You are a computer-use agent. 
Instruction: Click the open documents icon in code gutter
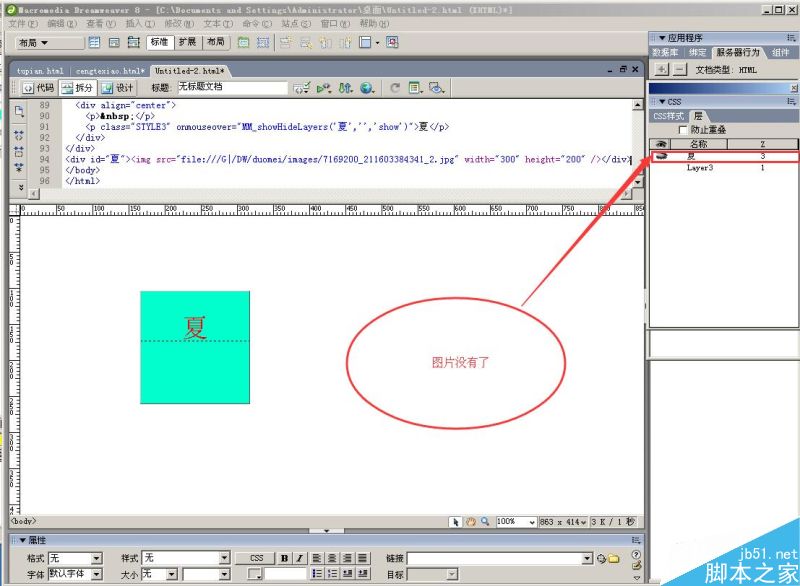(x=19, y=111)
